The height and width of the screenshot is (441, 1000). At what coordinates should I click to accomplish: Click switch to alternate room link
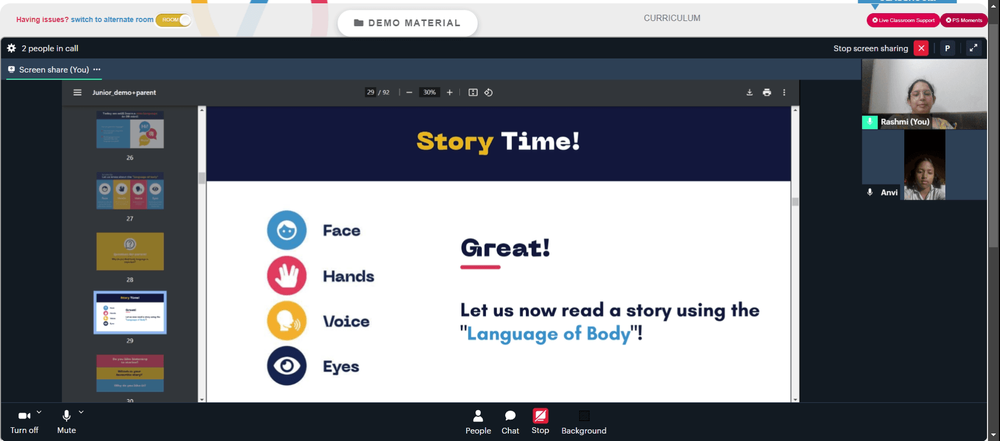[112, 20]
